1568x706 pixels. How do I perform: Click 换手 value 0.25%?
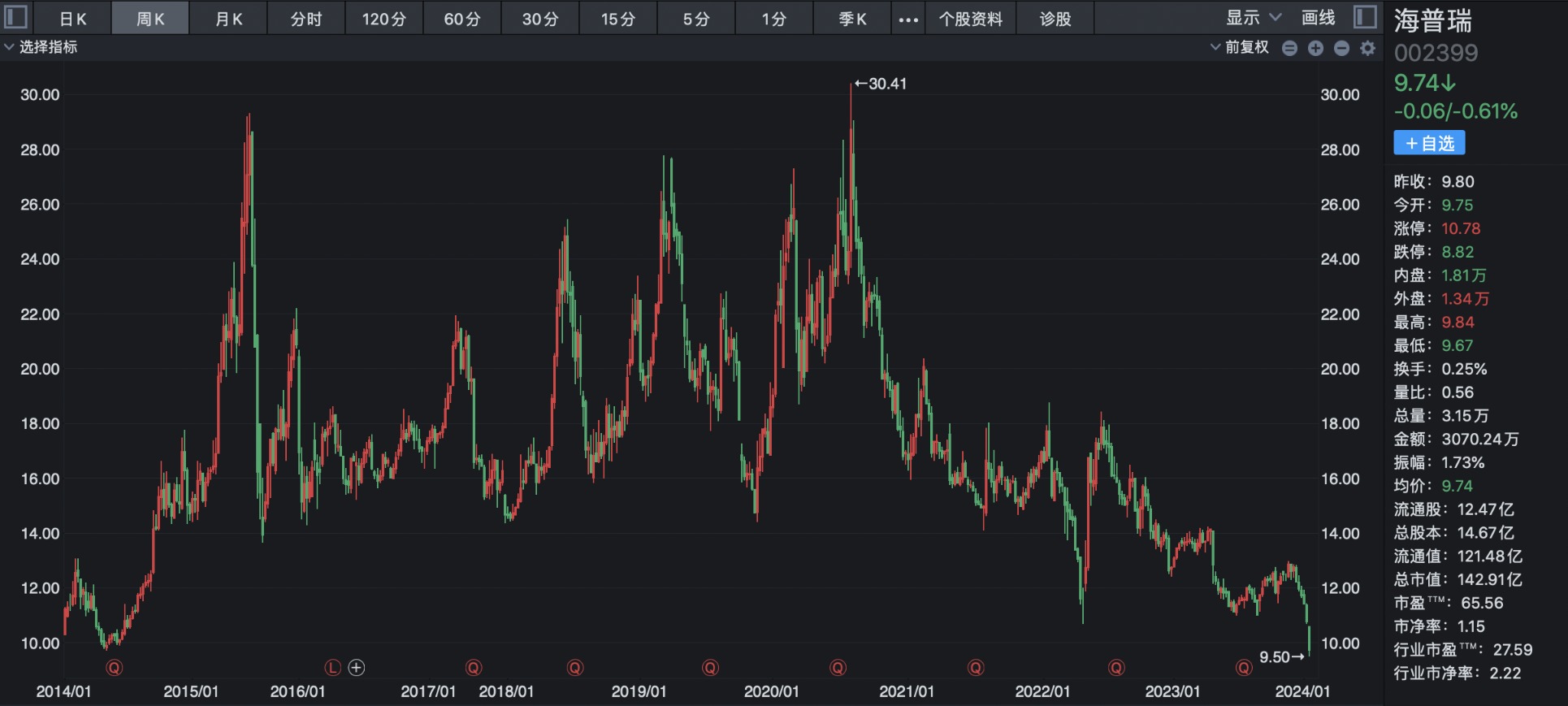point(1464,369)
